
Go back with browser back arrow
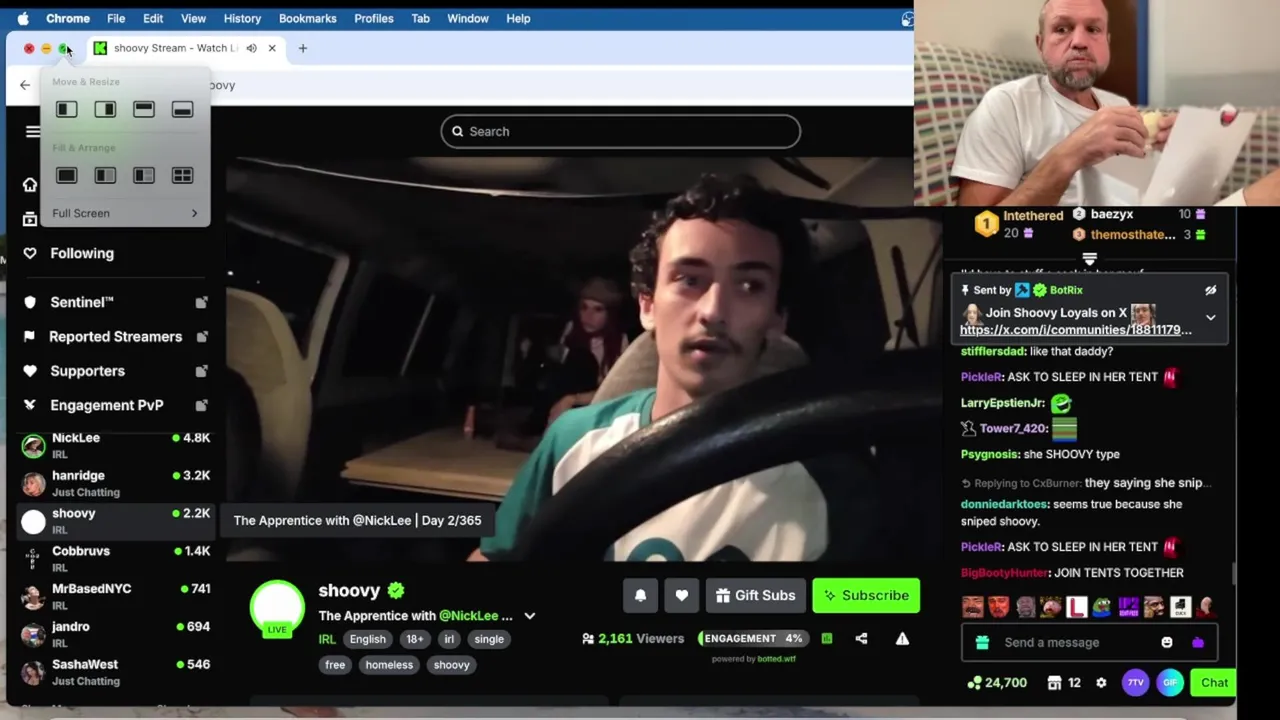click(x=25, y=85)
